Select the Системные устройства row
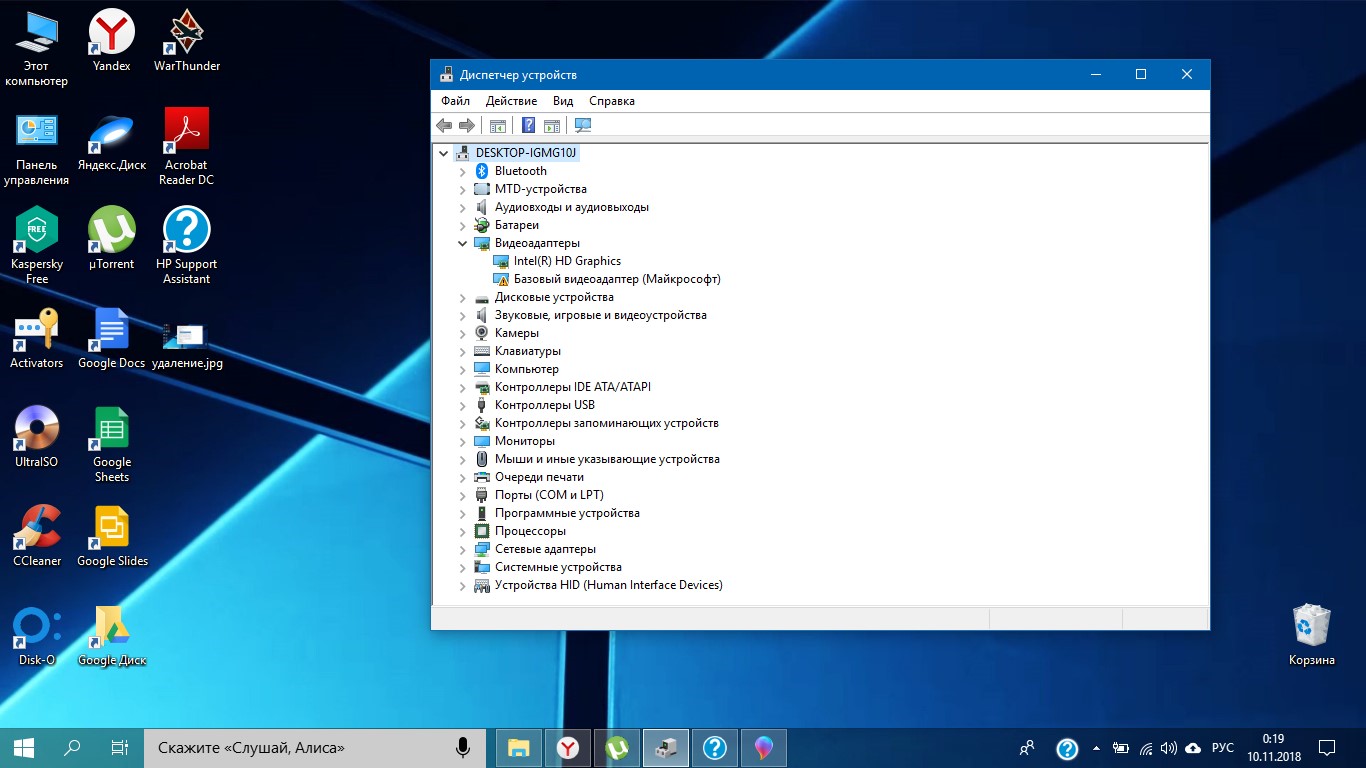1366x768 pixels. point(558,567)
